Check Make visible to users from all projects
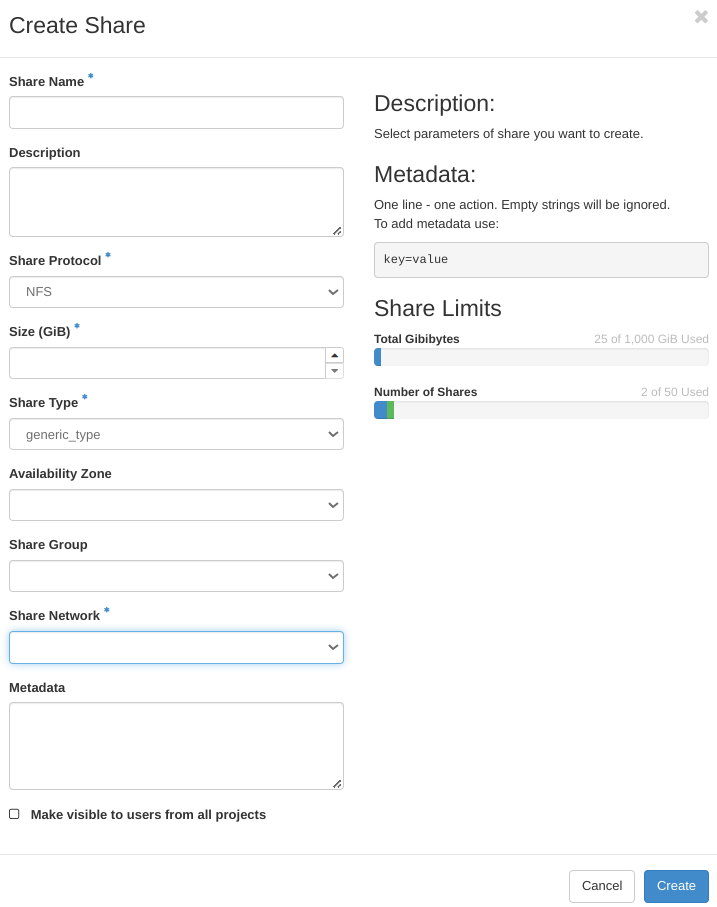This screenshot has width=717, height=907. pyautogui.click(x=14, y=814)
